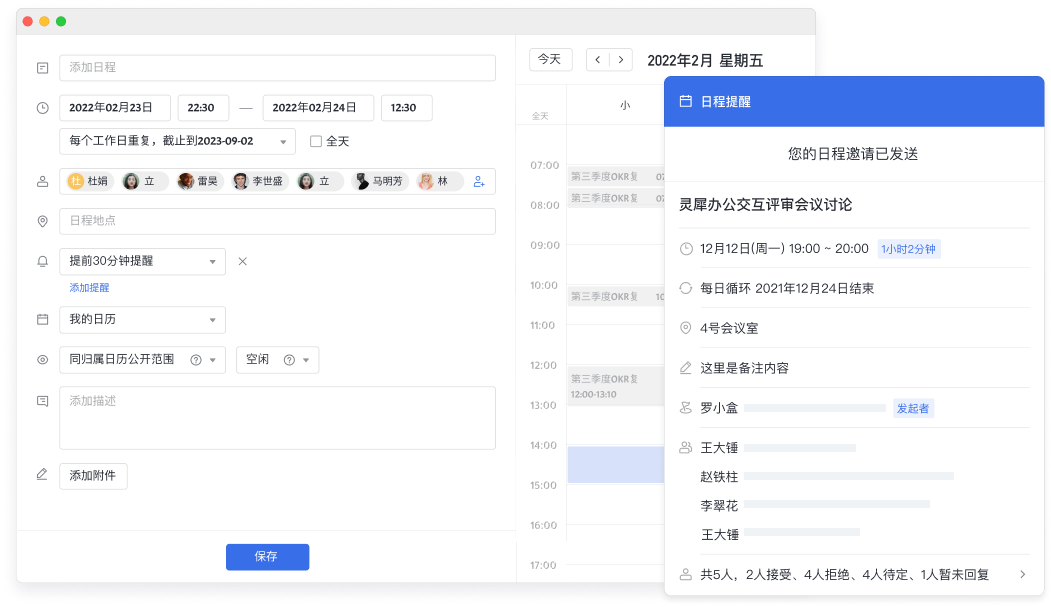Remove the 30-minute reminder with X icon
Viewport: 1051px width, 607px height.
(x=242, y=262)
